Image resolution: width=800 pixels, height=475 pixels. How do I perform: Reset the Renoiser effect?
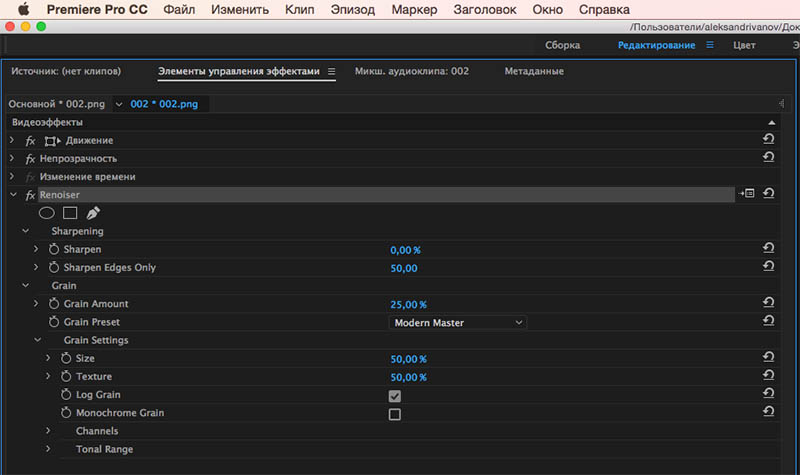[768, 193]
